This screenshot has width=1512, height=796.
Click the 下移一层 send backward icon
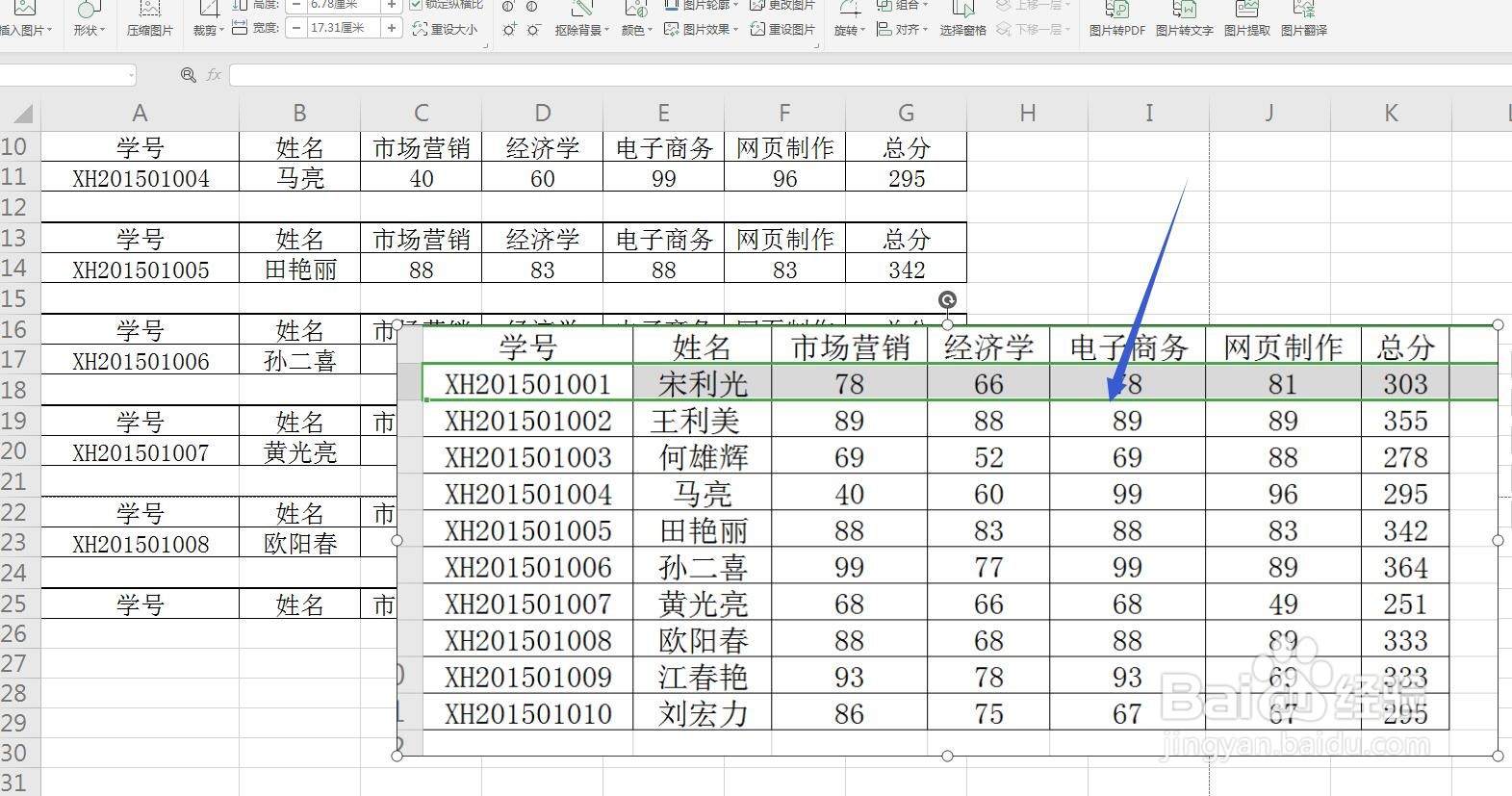click(x=1004, y=30)
